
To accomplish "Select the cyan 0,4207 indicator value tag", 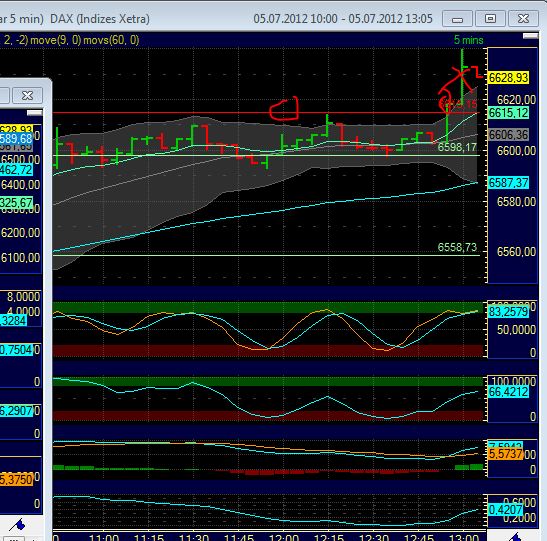I will coord(506,510).
